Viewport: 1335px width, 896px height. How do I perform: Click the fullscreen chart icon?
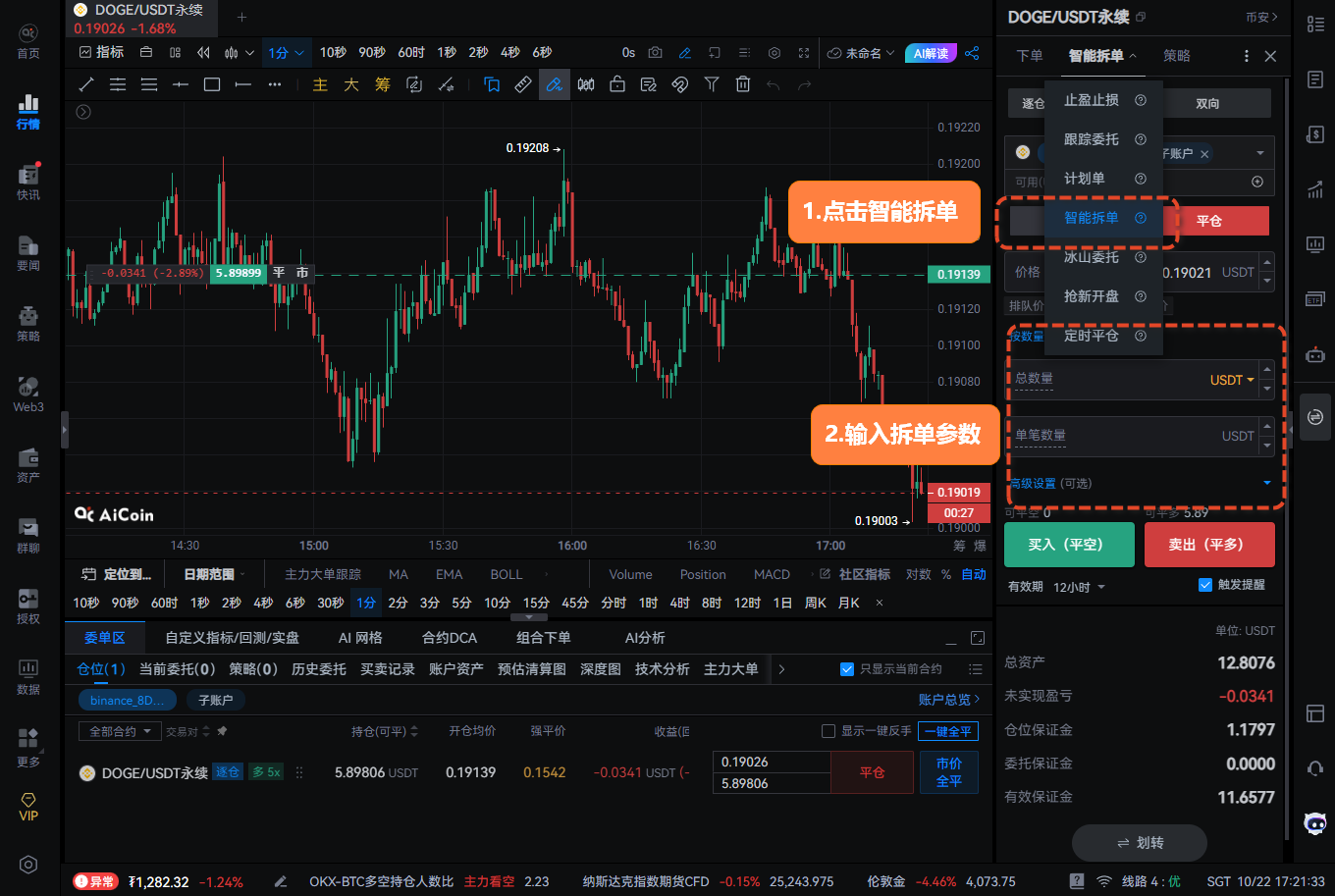click(805, 53)
